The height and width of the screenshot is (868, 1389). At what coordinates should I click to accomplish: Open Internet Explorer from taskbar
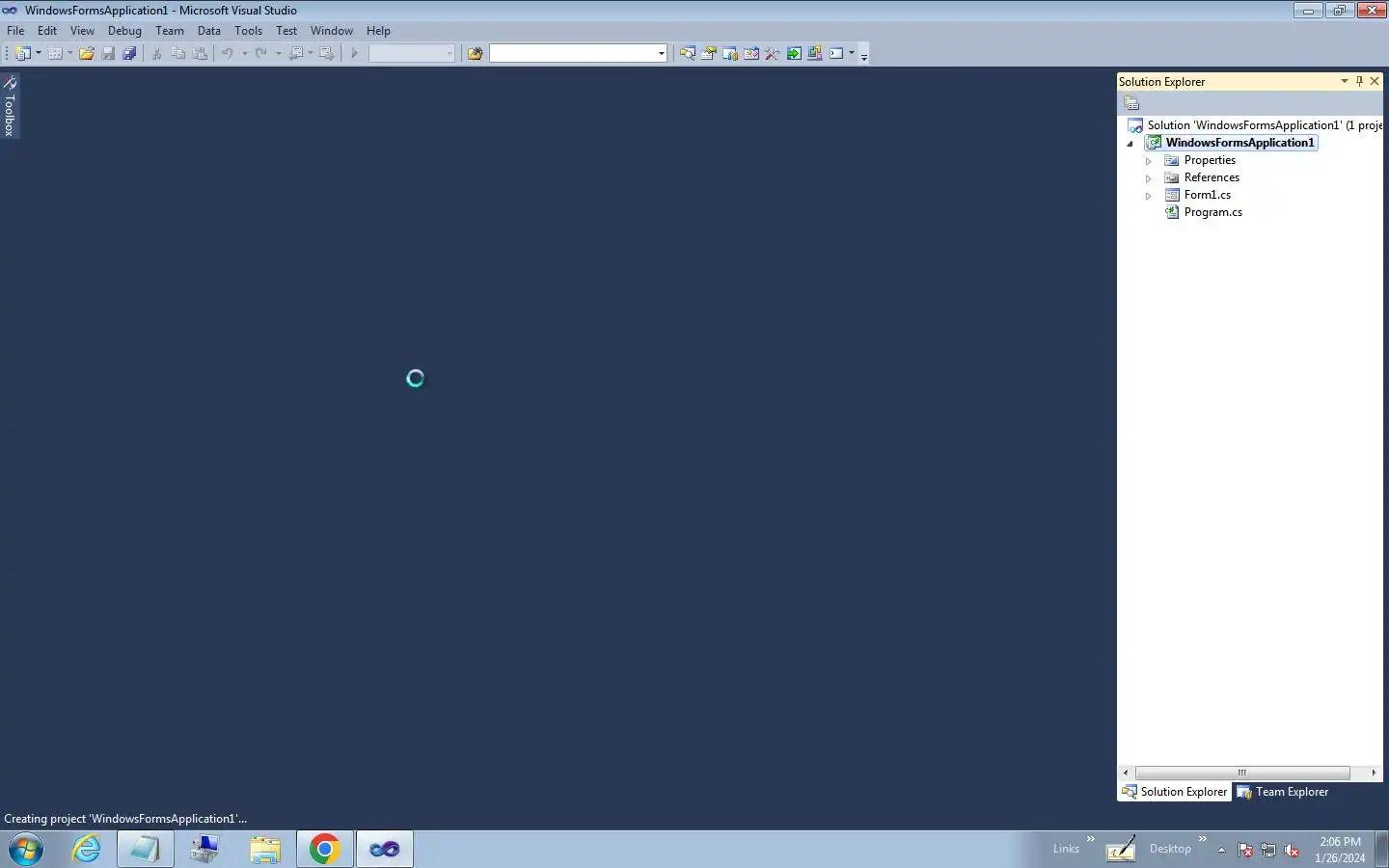[x=87, y=850]
